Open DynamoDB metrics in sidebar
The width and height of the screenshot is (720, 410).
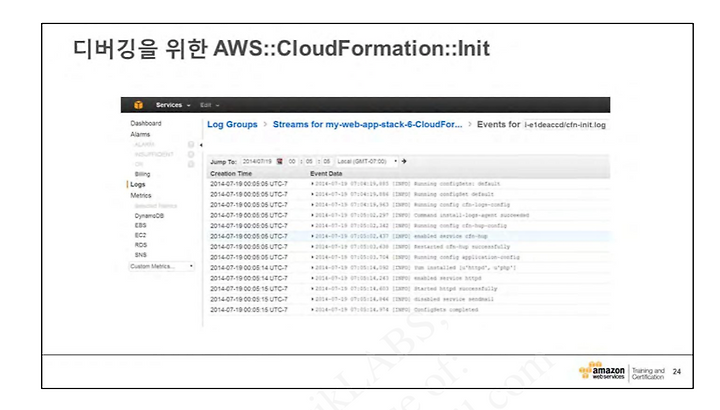tap(149, 216)
